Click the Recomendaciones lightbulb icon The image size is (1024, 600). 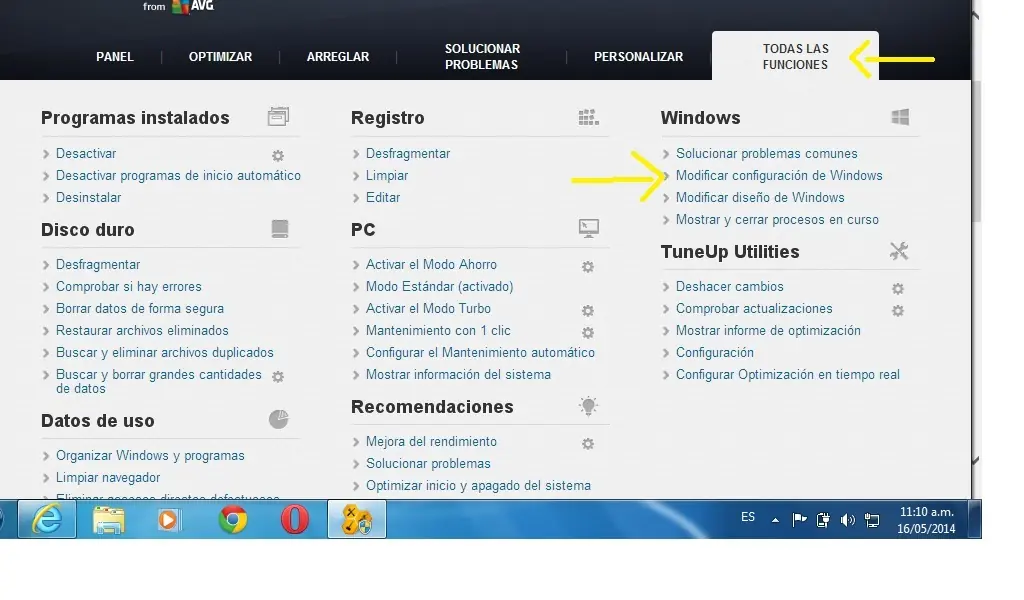[x=588, y=406]
